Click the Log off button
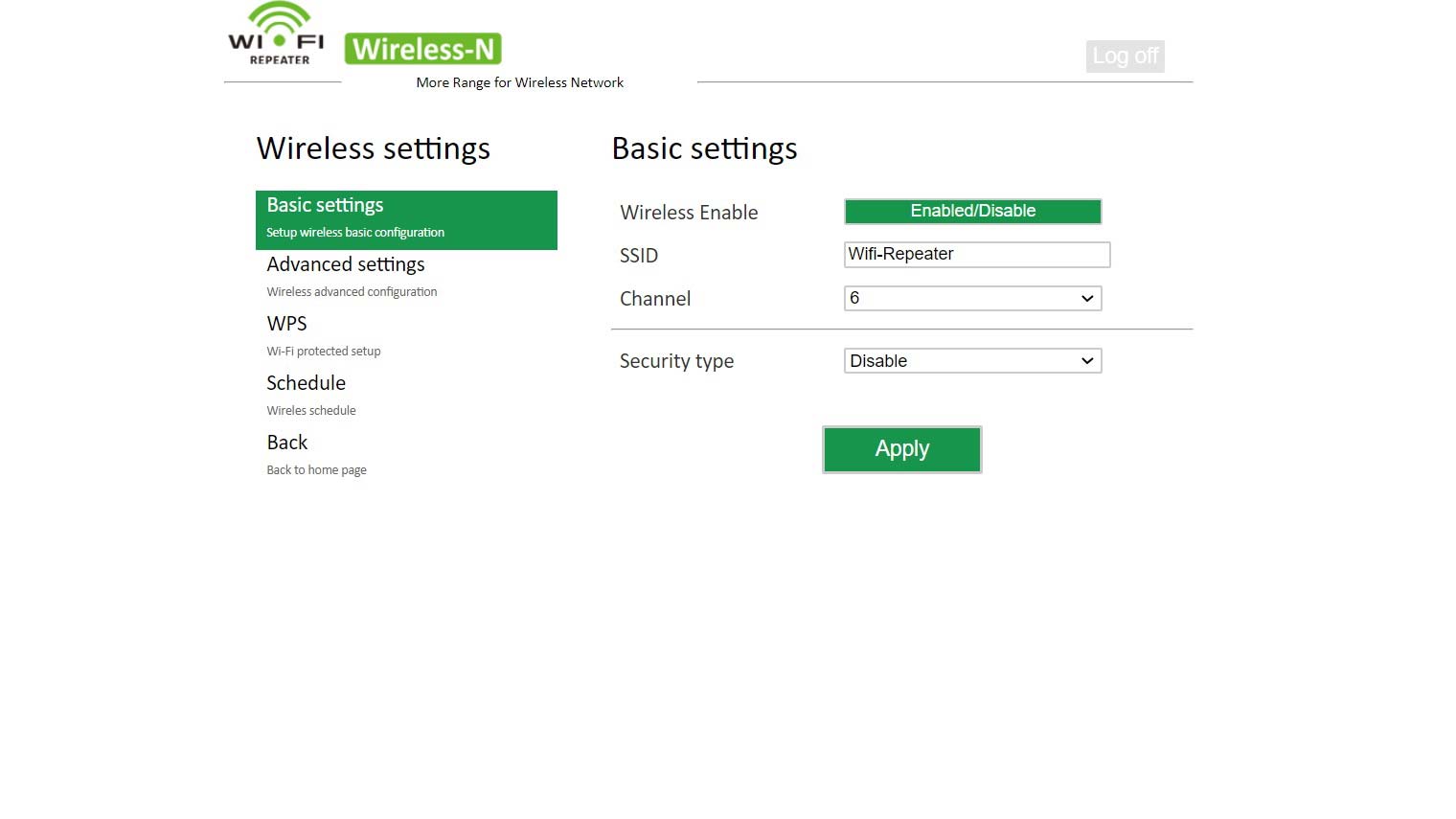Image resolution: width=1456 pixels, height=819 pixels. pos(1126,57)
